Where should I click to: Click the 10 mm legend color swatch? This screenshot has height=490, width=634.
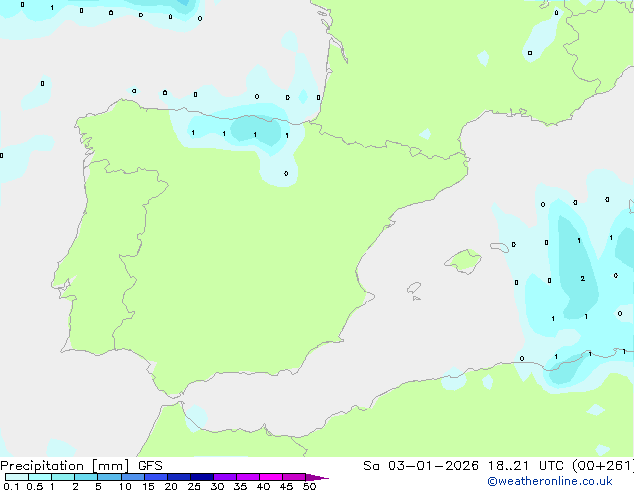[133, 477]
